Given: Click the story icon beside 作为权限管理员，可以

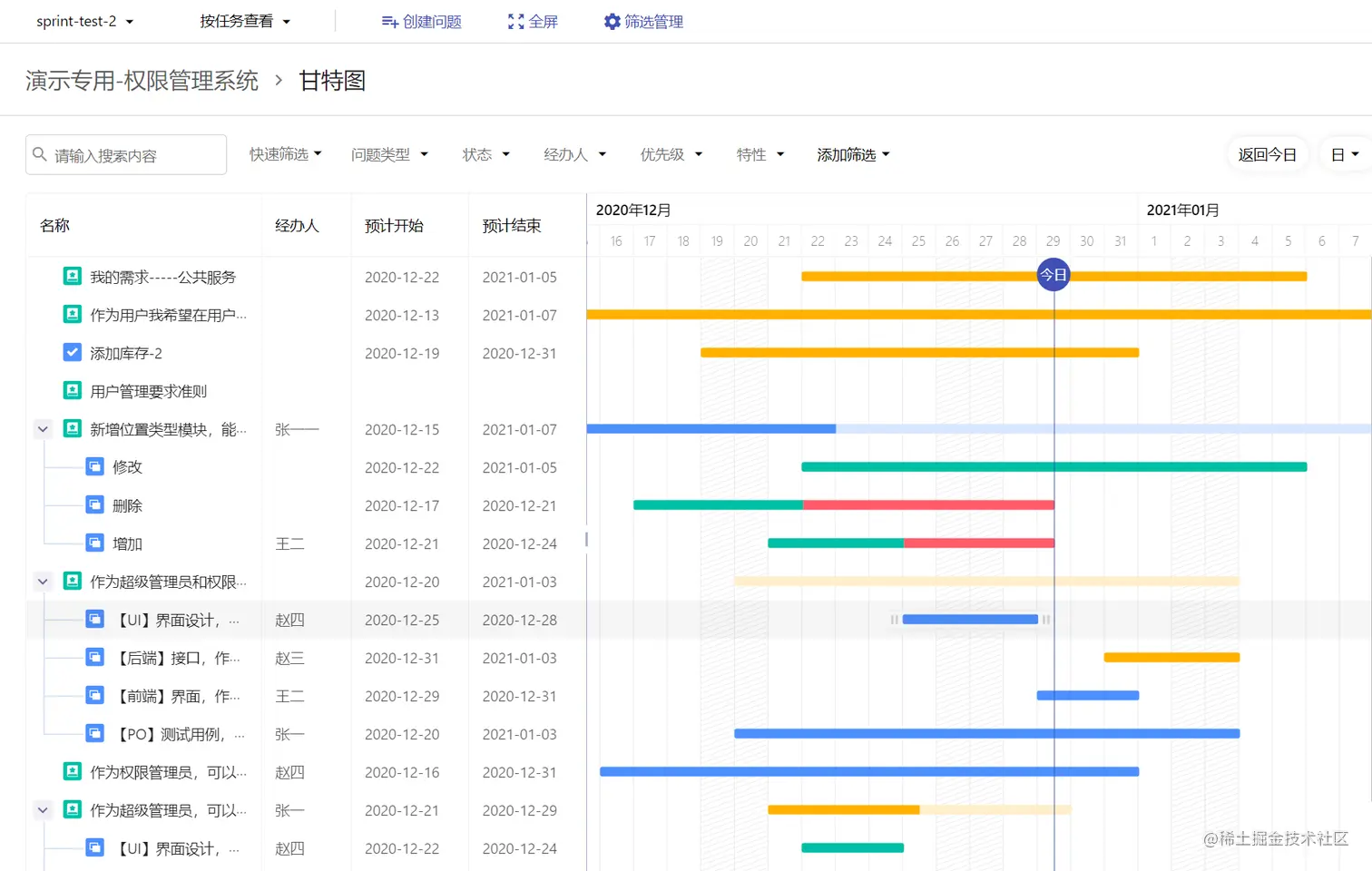Looking at the screenshot, I should (72, 772).
